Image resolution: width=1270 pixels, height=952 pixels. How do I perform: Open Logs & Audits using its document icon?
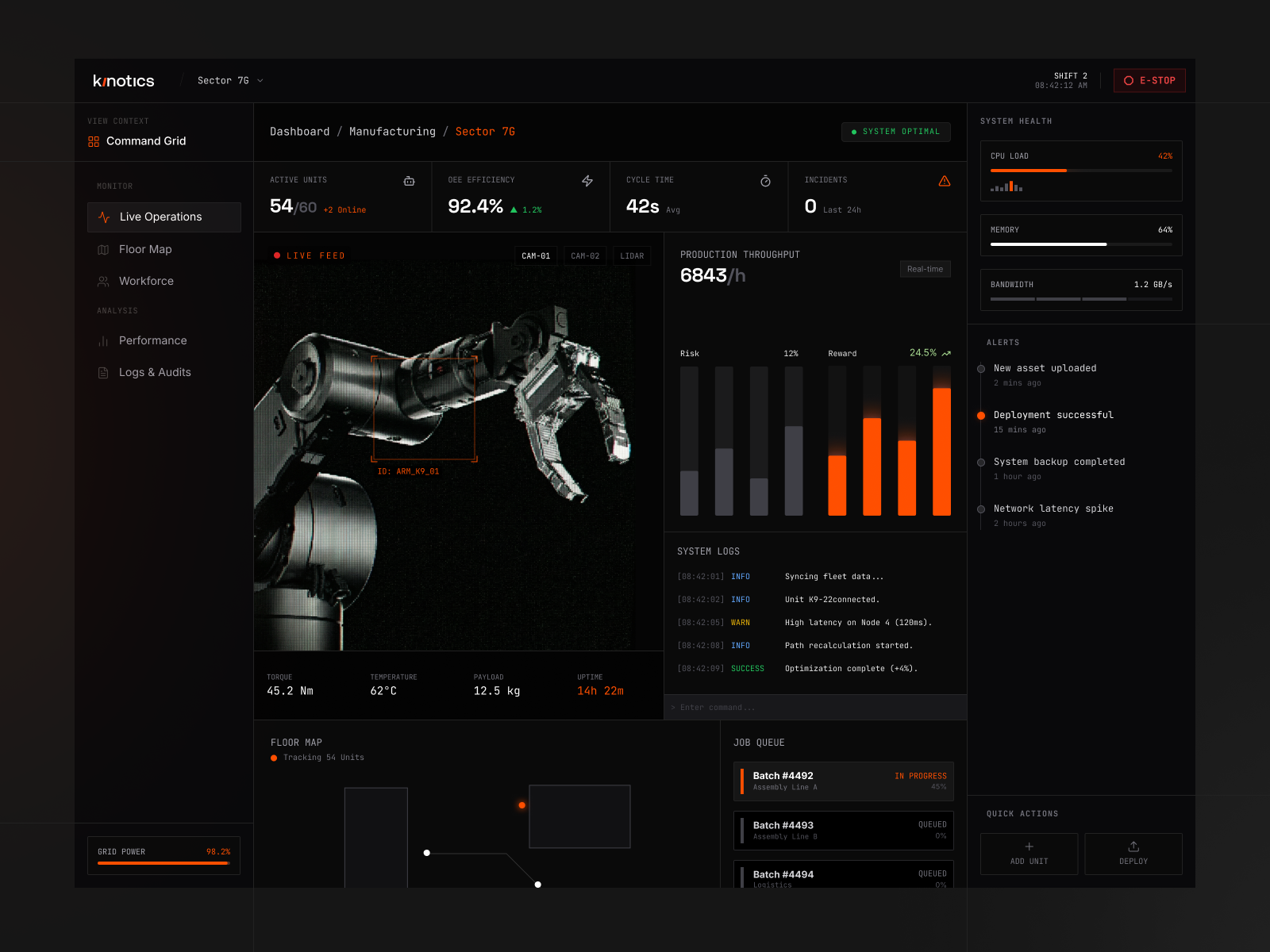[x=104, y=372]
